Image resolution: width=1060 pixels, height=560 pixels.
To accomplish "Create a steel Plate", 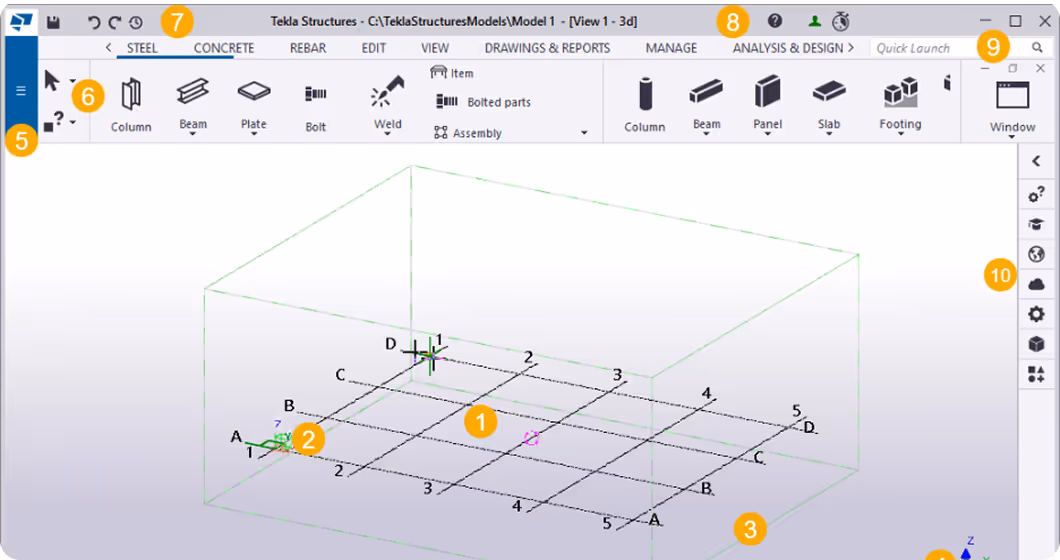I will point(254,103).
